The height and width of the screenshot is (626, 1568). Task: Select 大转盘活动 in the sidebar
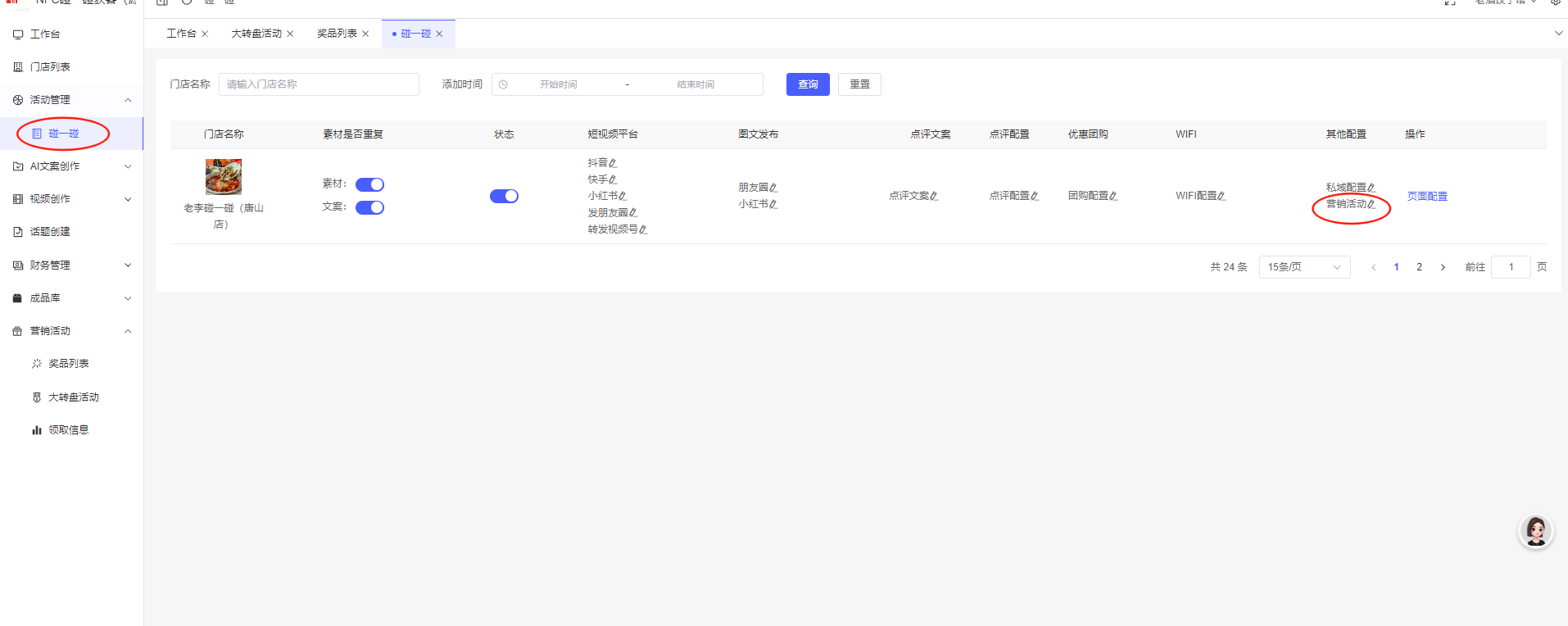(73, 397)
